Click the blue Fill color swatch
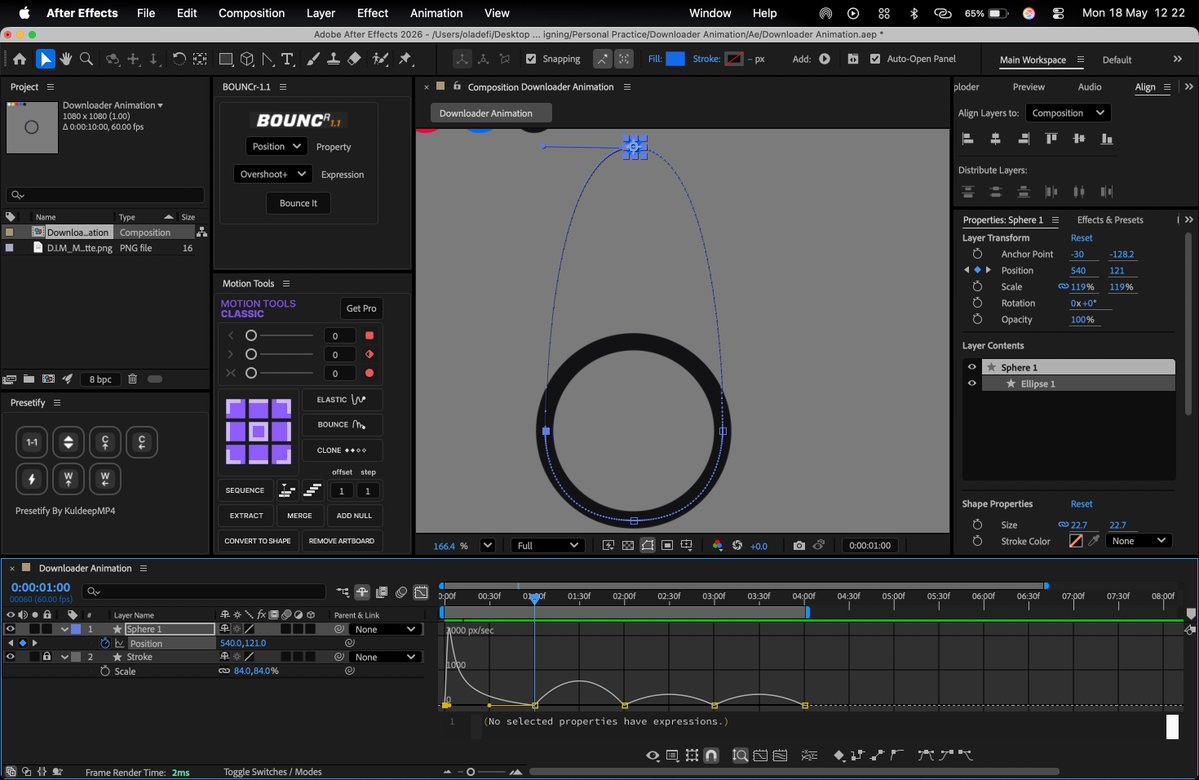The height and width of the screenshot is (780, 1199). (x=675, y=59)
